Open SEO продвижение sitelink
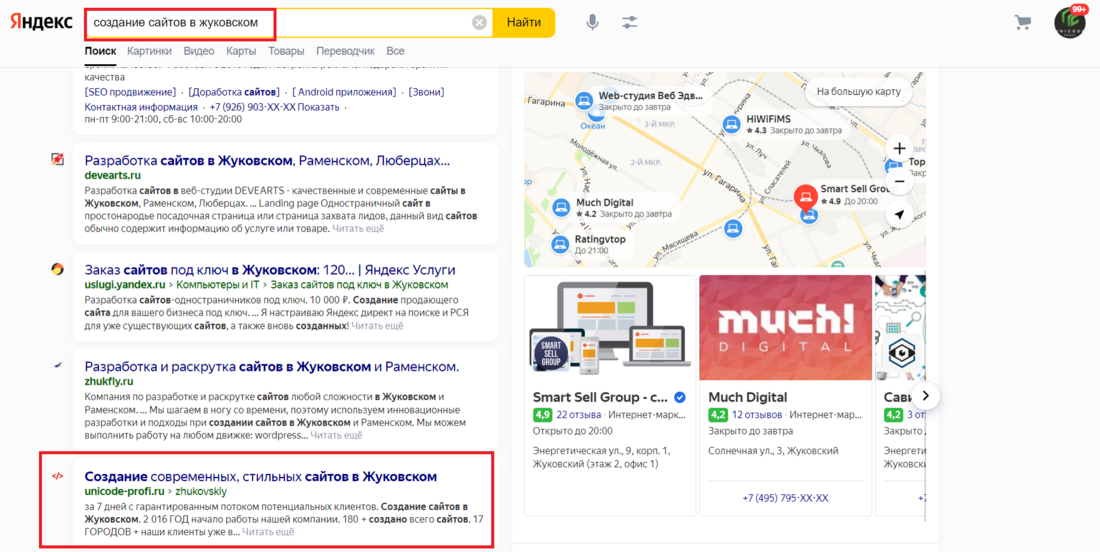This screenshot has height=552, width=1100. 130,92
